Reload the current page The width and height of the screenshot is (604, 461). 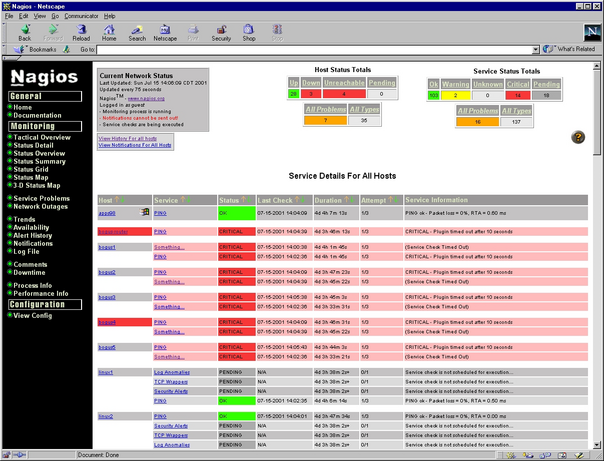coord(81,32)
